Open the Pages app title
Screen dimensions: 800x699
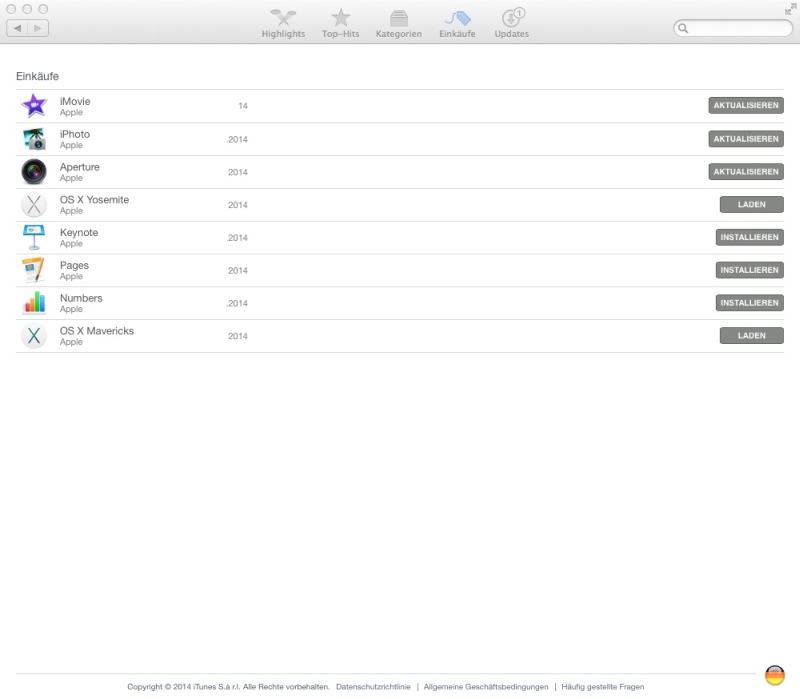pyautogui.click(x=74, y=265)
